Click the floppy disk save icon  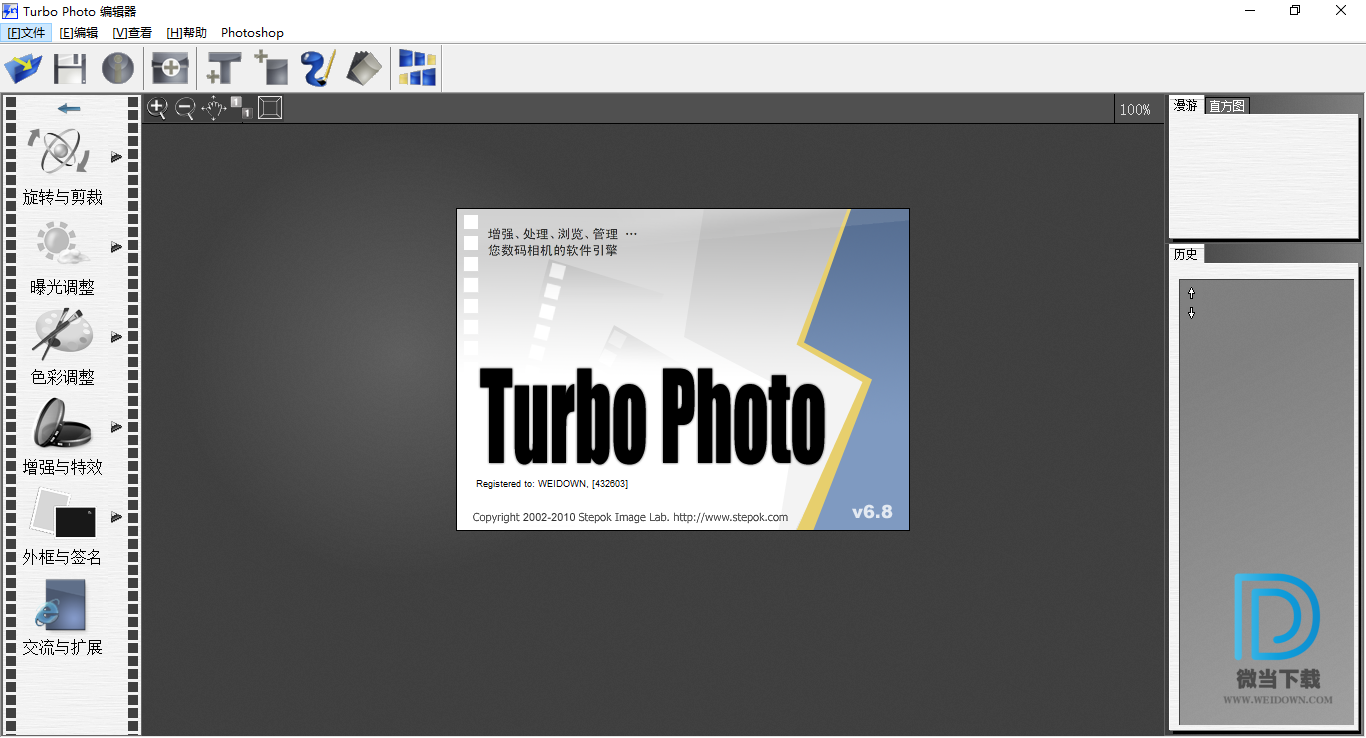point(70,69)
